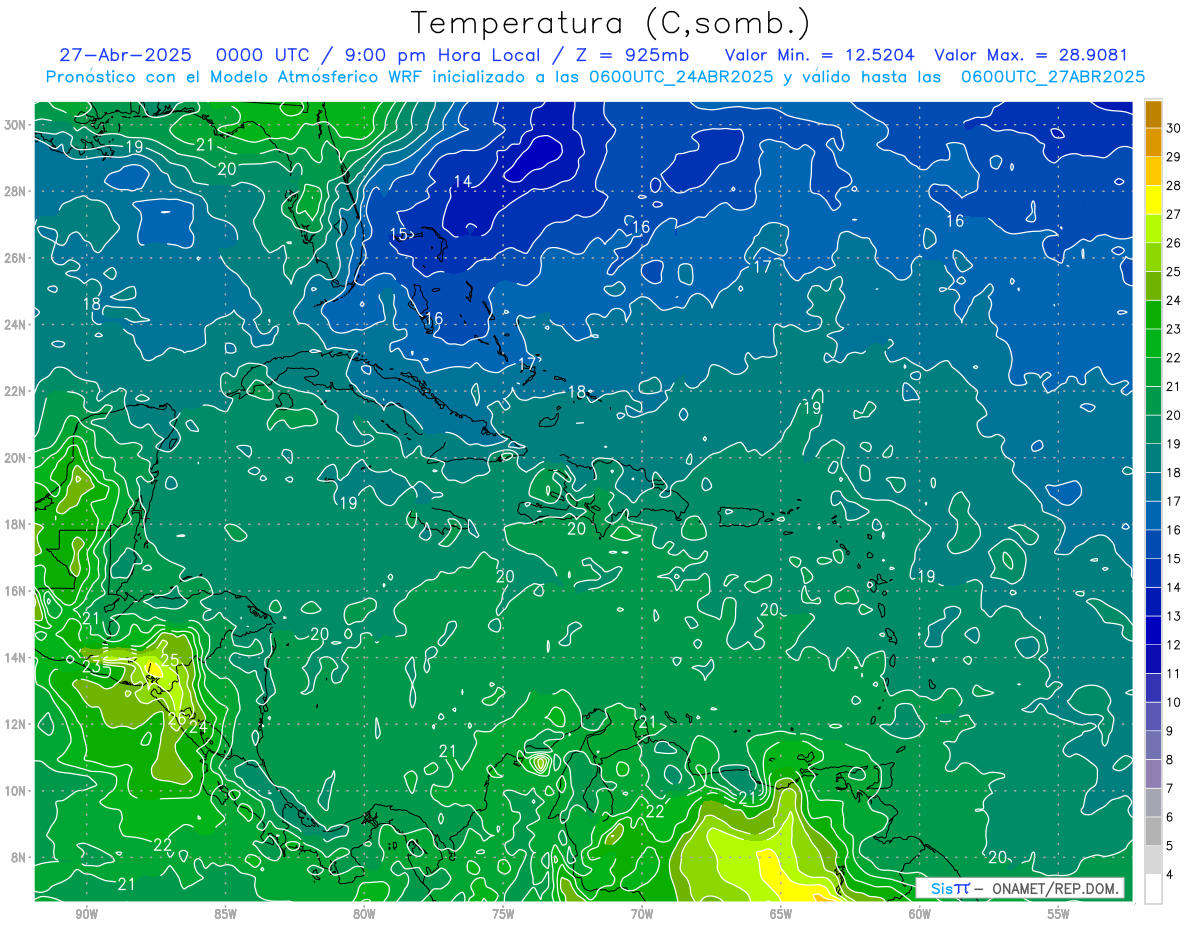Viewport: 1200px width, 927px height.
Task: Click the title 'Temperatura (C,somb.)'
Action: [x=610, y=23]
